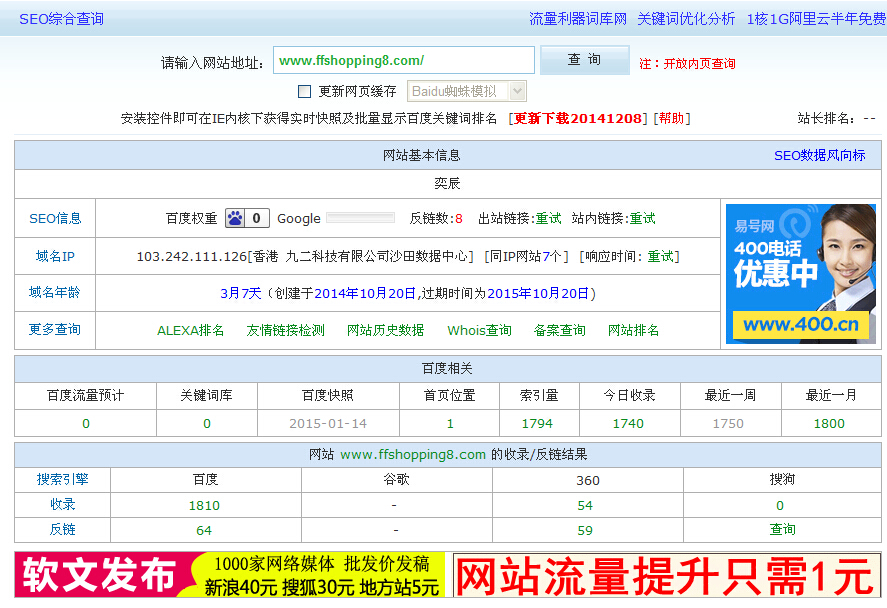Click 2014年10月20日 creation date
This screenshot has height=608, width=887.
365,294
